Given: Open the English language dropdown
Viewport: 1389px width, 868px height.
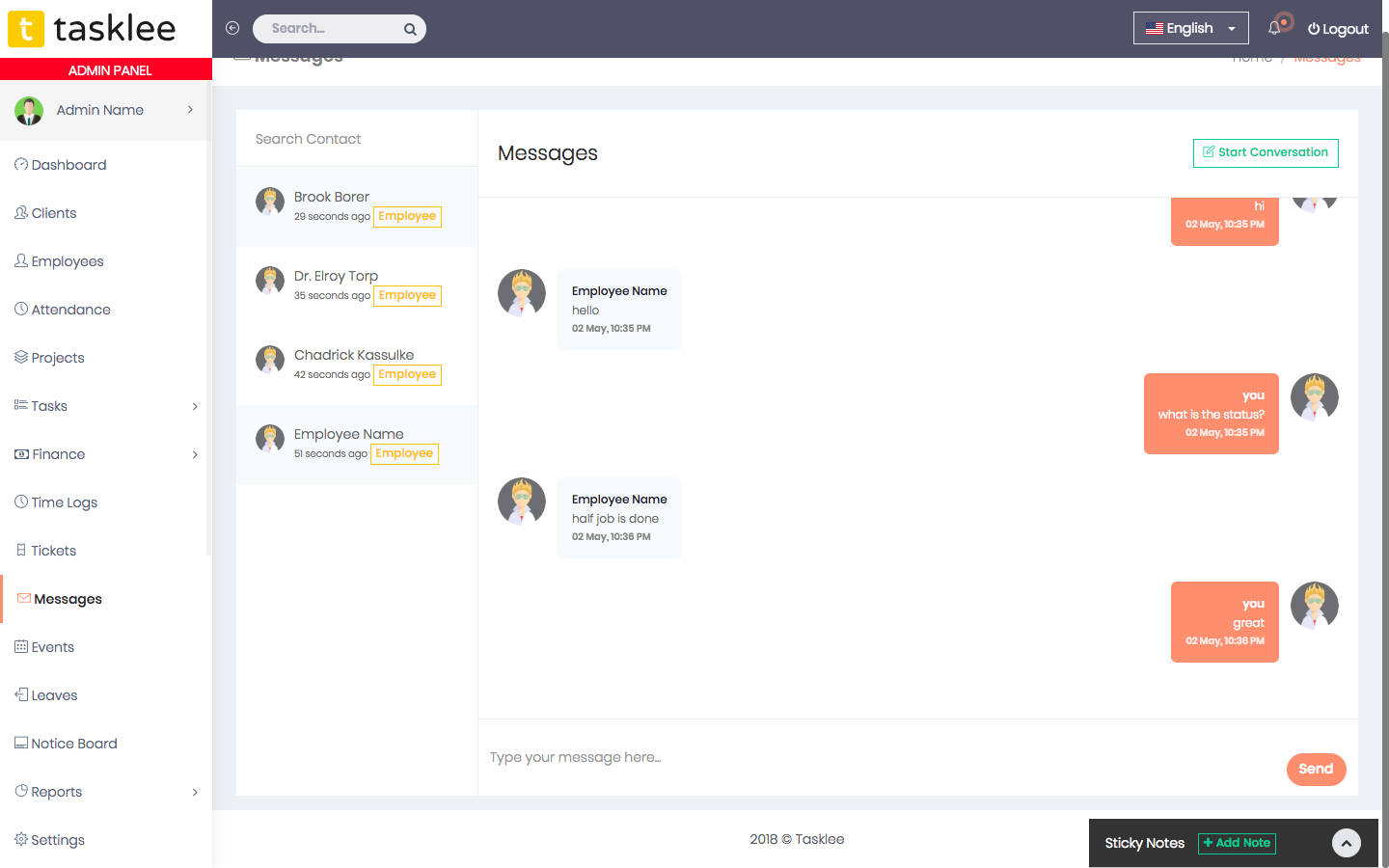Looking at the screenshot, I should pyautogui.click(x=1190, y=28).
